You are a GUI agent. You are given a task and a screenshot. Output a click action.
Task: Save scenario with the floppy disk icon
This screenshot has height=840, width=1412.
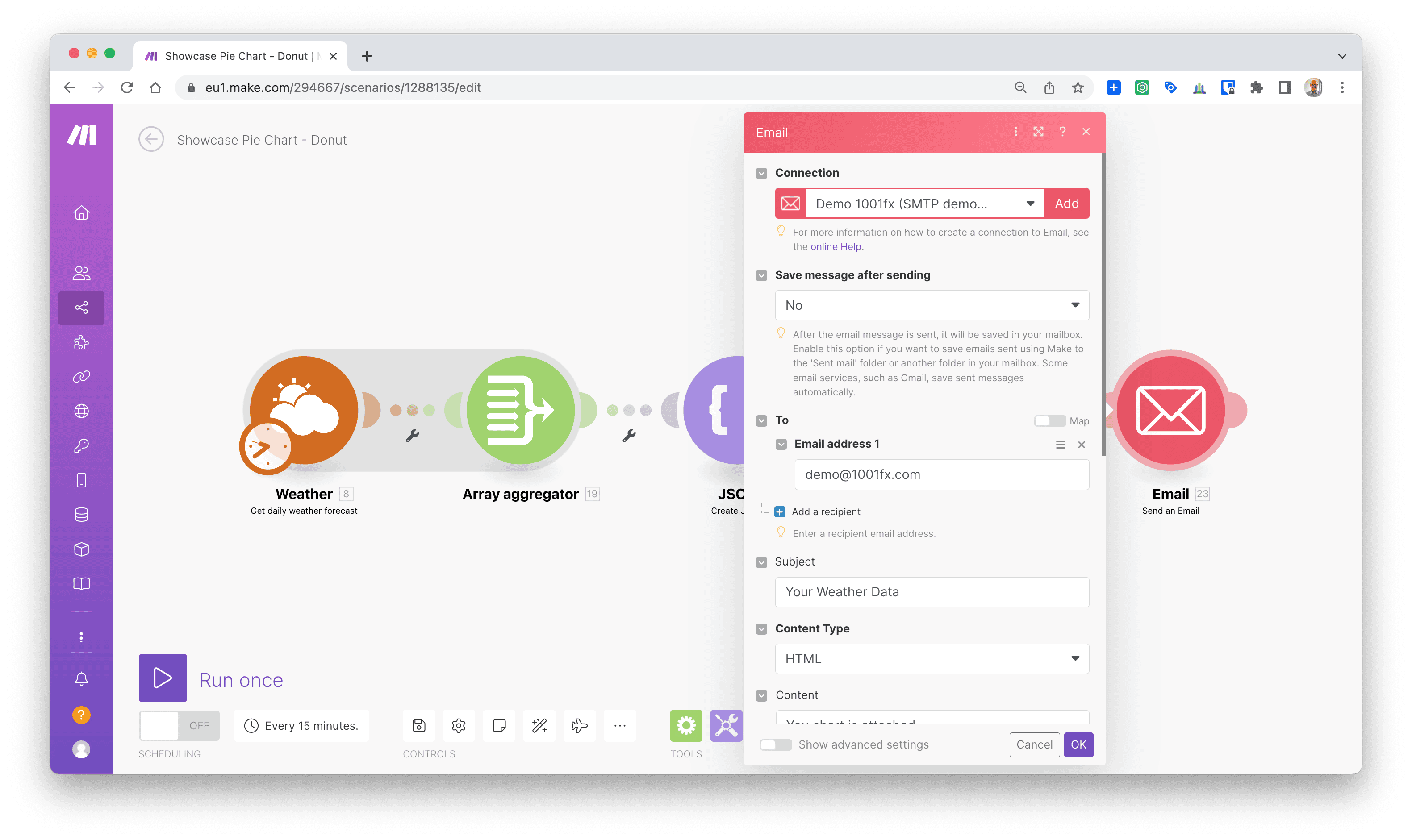click(x=419, y=725)
